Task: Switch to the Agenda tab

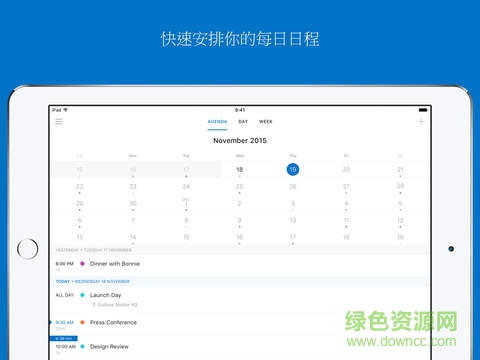Action: (217, 122)
